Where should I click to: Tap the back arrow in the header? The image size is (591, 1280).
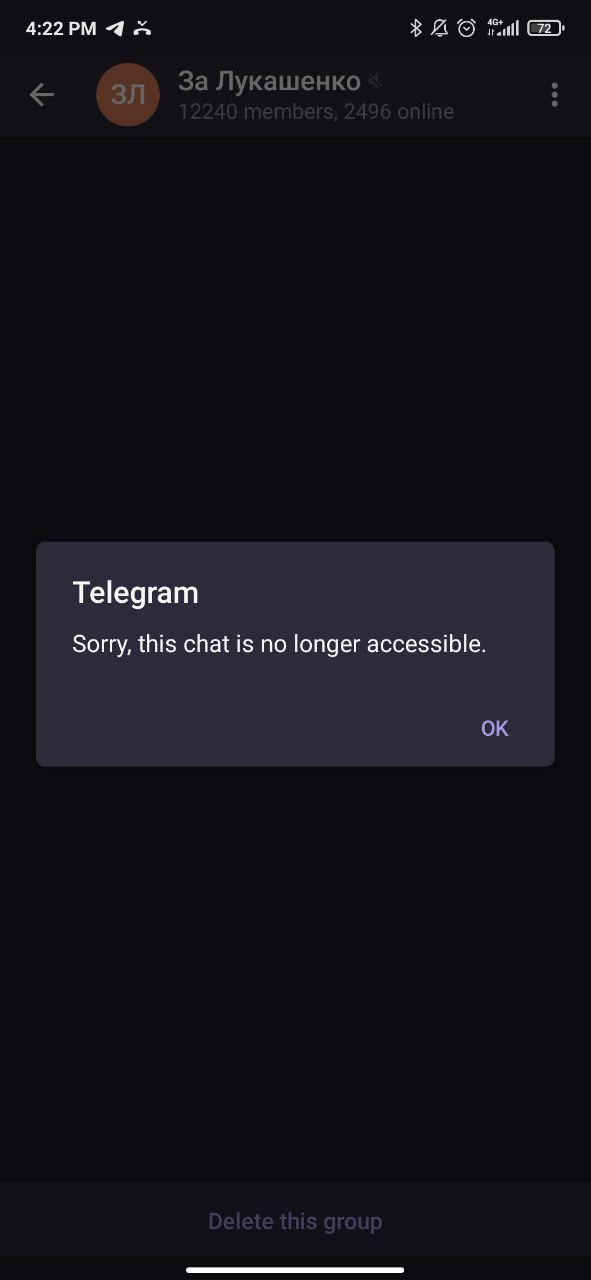point(41,95)
